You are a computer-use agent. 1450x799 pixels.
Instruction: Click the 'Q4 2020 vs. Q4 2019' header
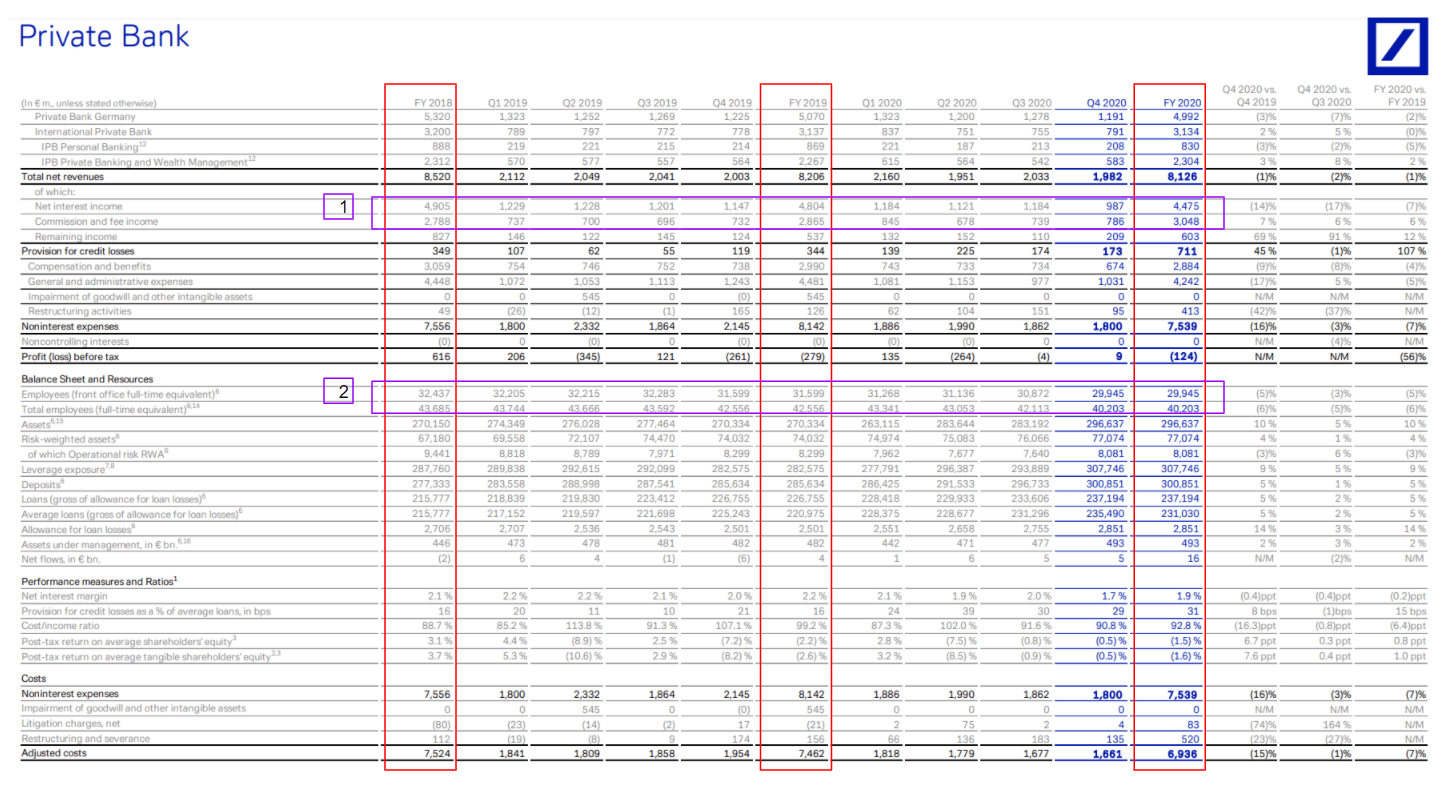click(1249, 97)
